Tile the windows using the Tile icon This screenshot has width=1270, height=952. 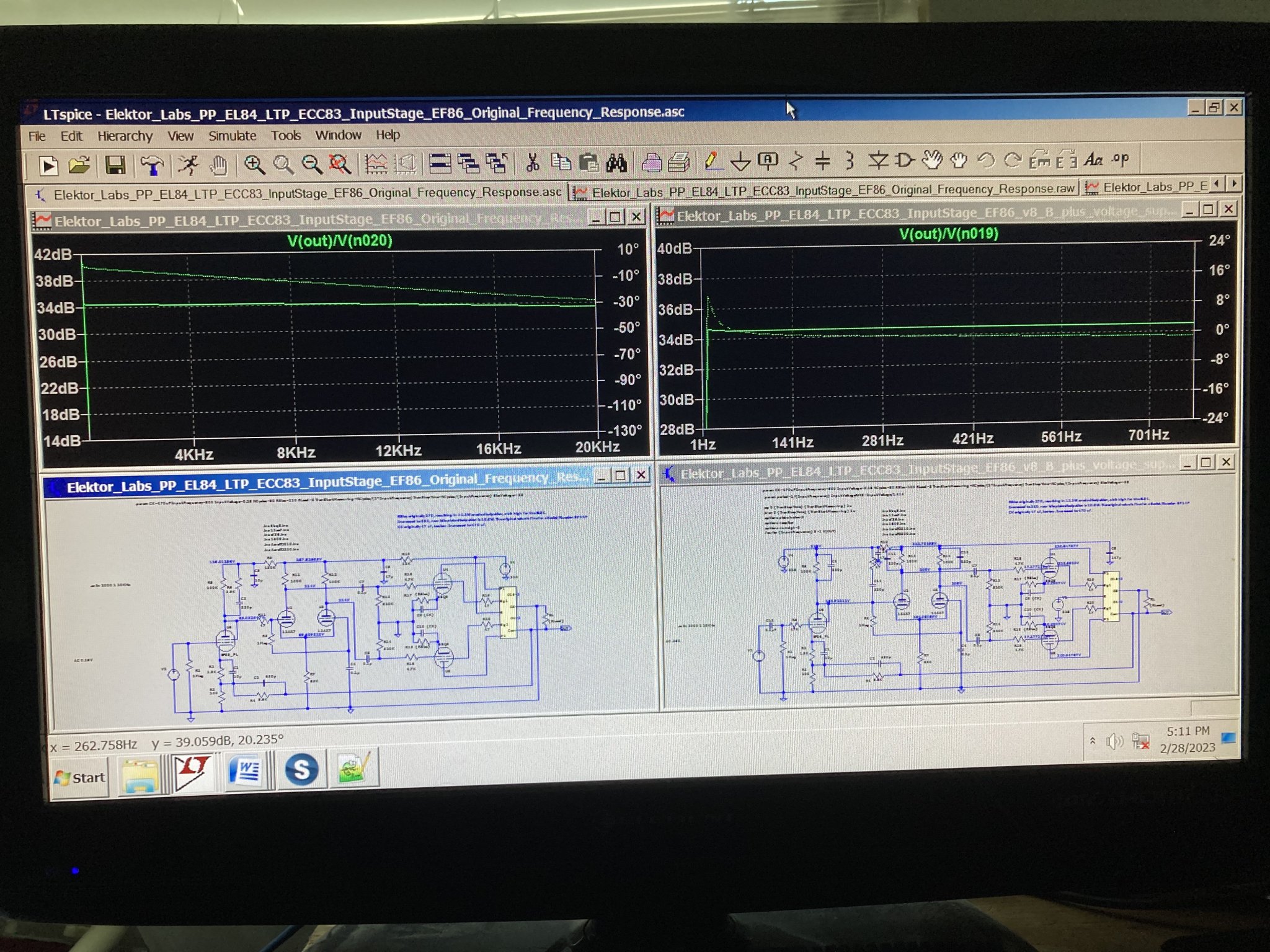coord(440,163)
